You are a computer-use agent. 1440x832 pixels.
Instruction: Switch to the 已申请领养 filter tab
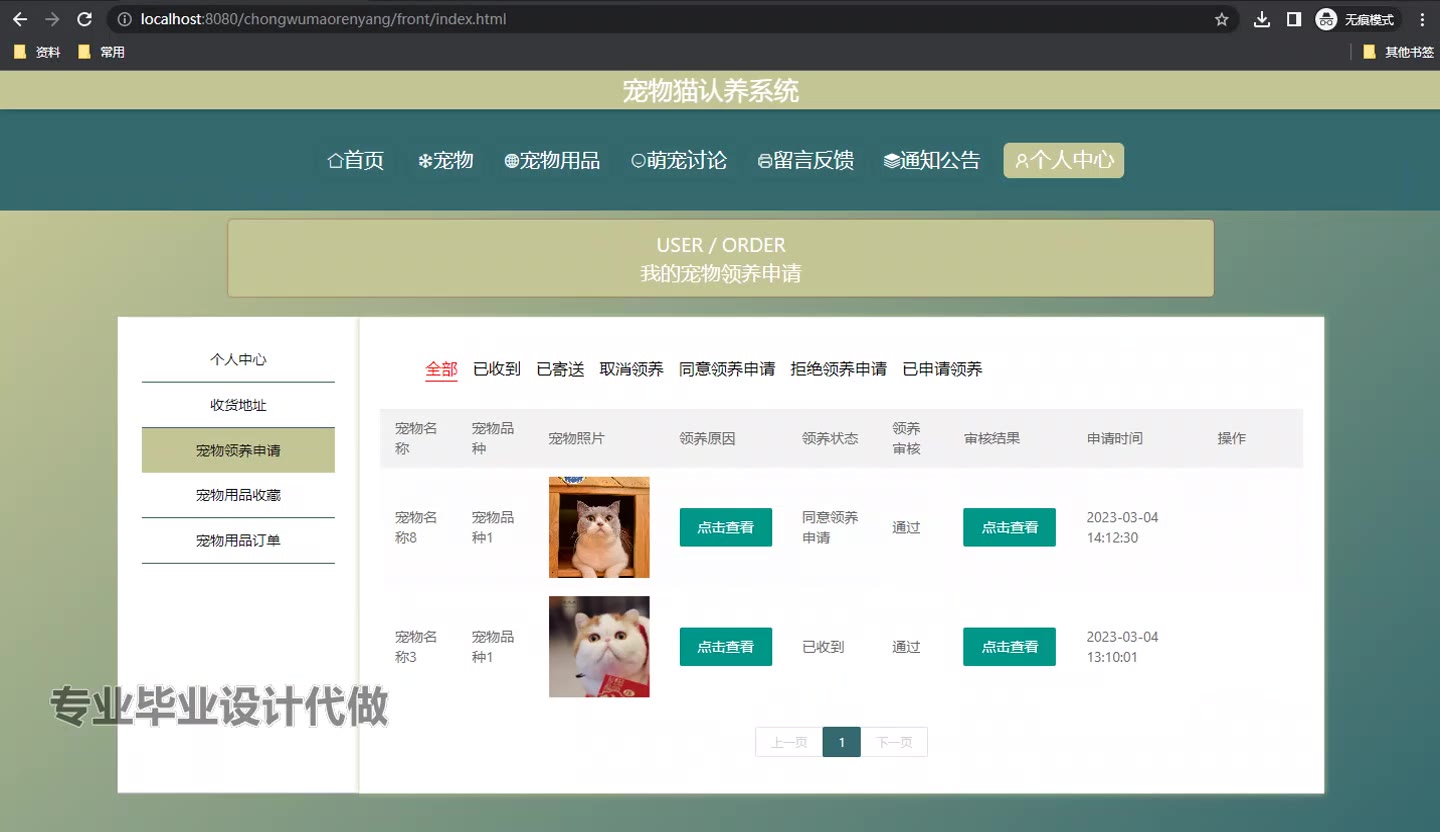point(942,369)
